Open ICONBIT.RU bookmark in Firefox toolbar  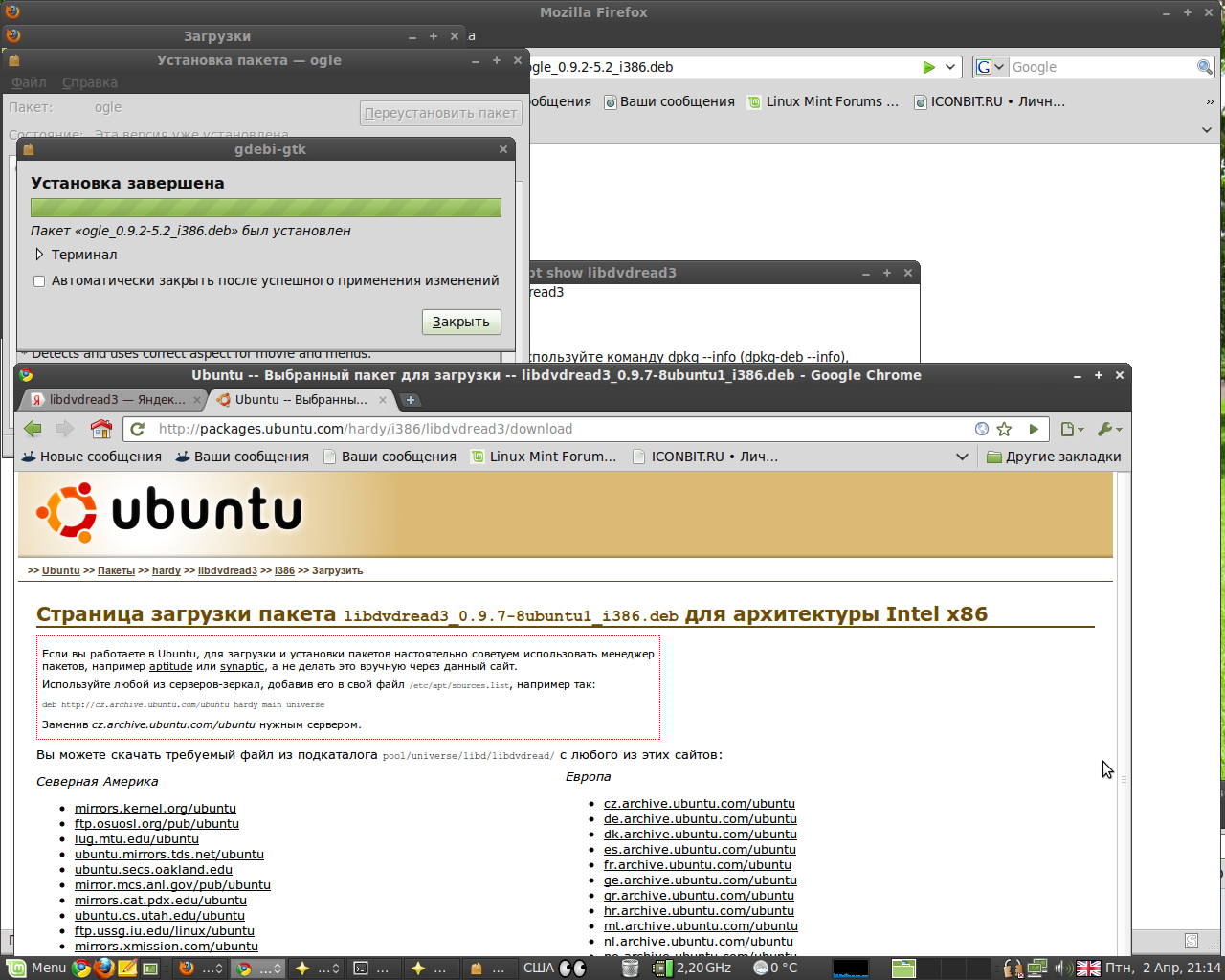tap(990, 101)
